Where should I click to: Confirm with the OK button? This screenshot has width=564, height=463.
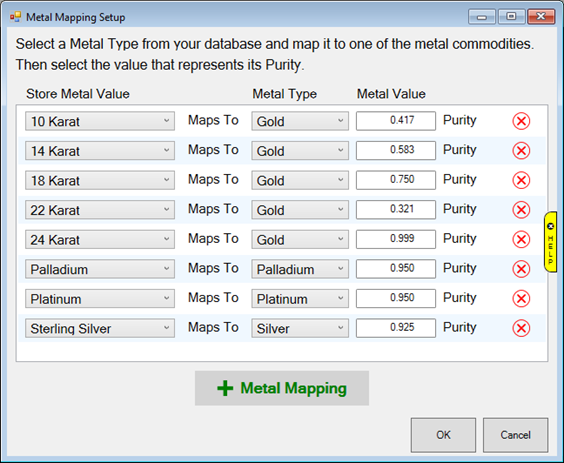(443, 435)
